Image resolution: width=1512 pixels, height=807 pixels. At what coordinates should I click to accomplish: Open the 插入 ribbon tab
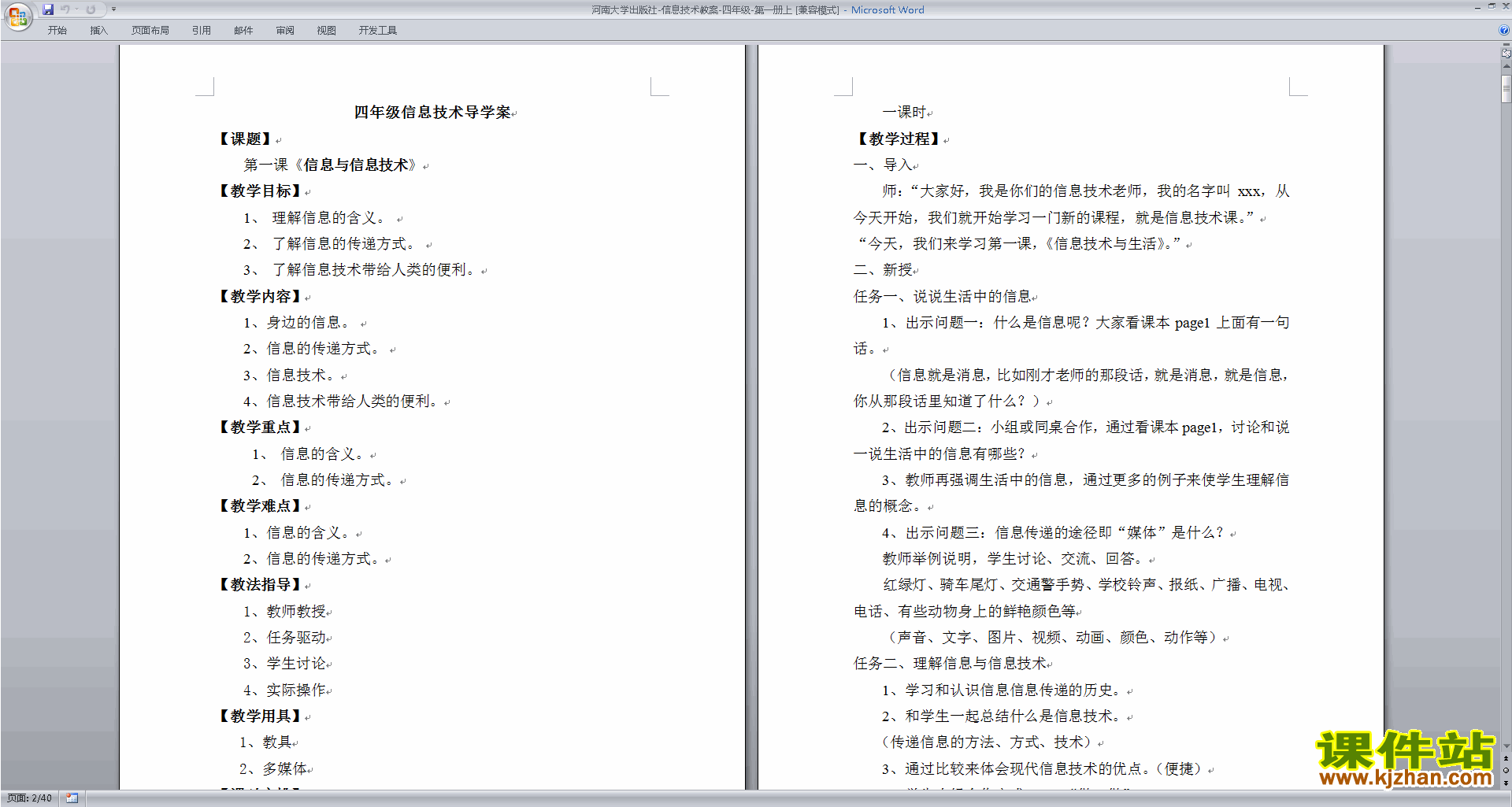pyautogui.click(x=98, y=31)
